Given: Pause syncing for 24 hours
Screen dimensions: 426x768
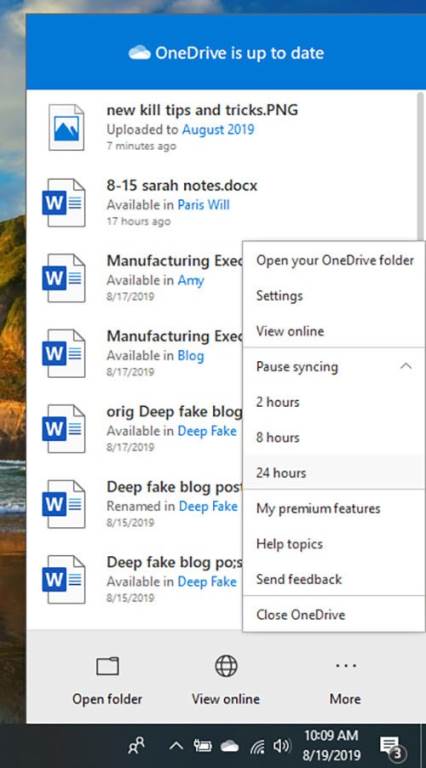Looking at the screenshot, I should pos(334,473).
